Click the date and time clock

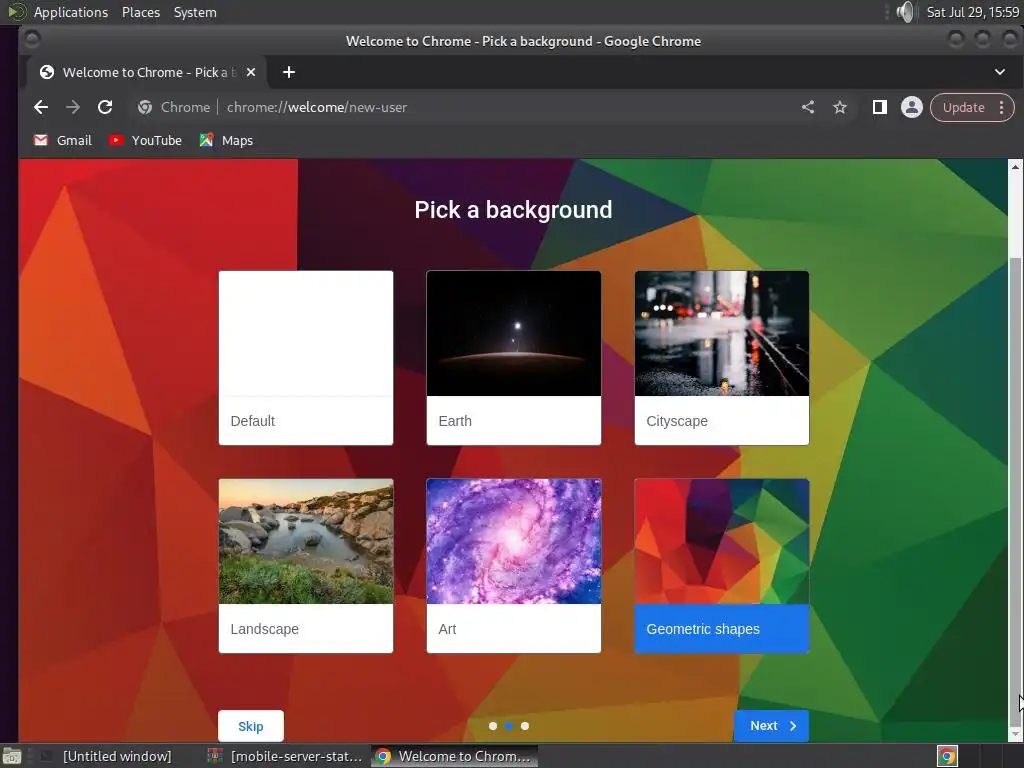[x=972, y=12]
